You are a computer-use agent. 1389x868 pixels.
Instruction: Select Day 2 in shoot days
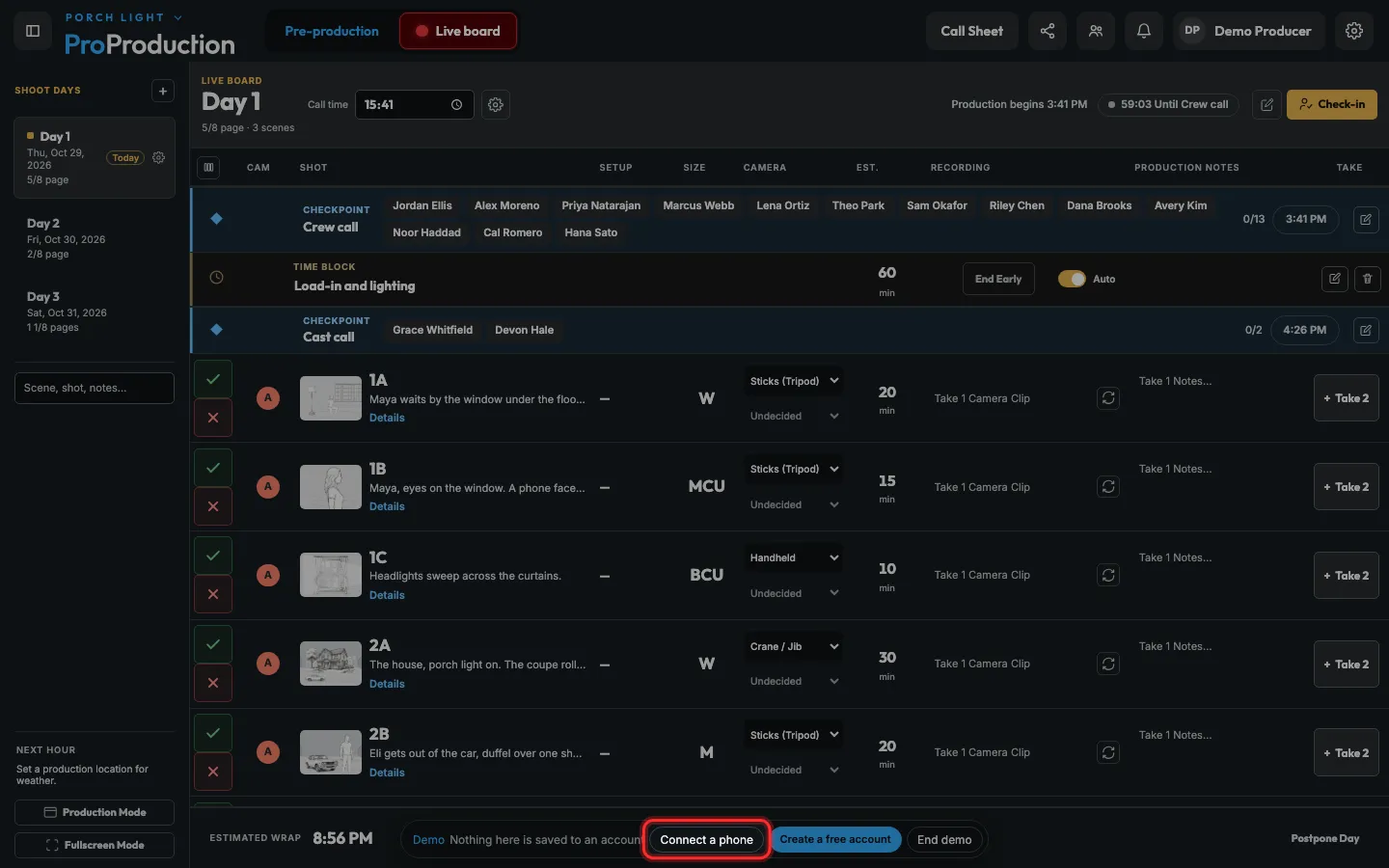click(x=95, y=238)
